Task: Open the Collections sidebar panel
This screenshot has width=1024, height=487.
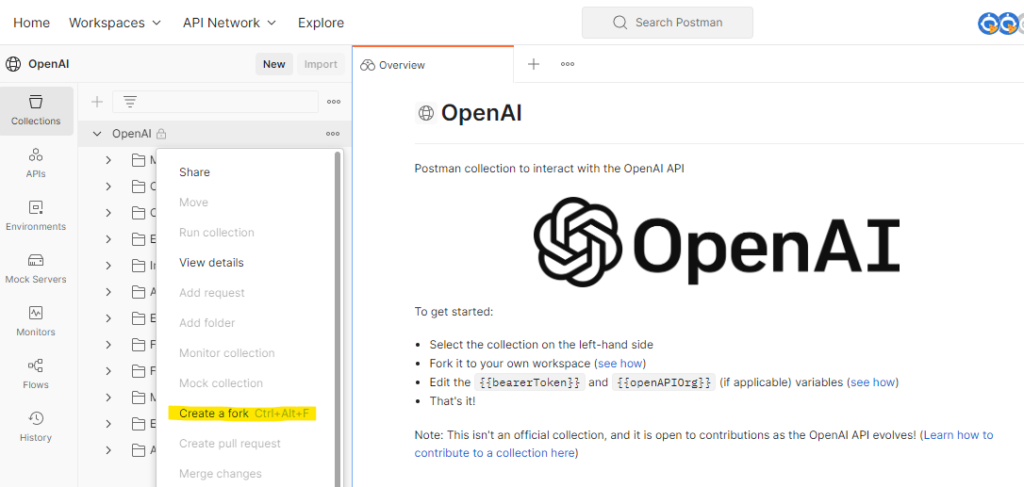Action: click(x=36, y=110)
